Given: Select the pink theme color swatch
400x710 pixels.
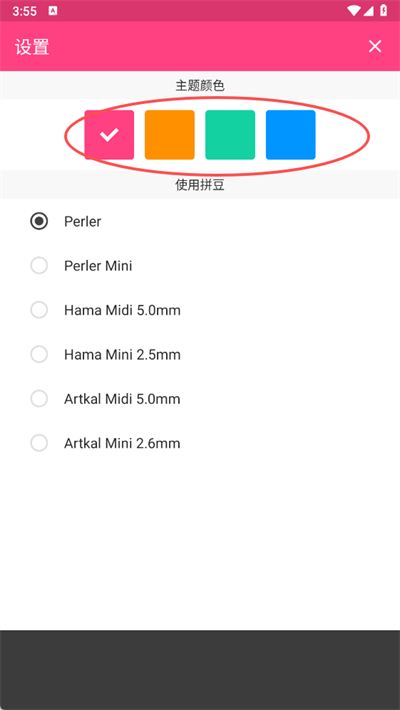Looking at the screenshot, I should click(x=109, y=134).
